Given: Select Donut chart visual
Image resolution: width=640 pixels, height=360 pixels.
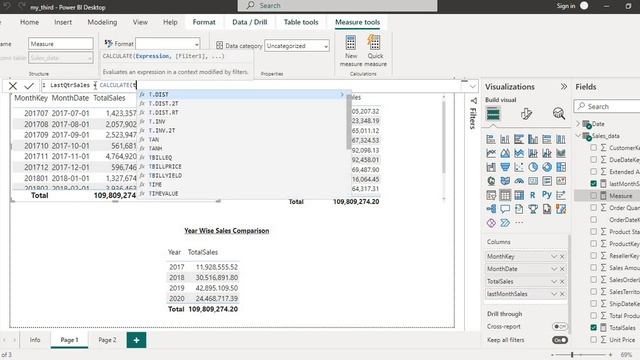Looking at the screenshot, I should click(x=547, y=167).
